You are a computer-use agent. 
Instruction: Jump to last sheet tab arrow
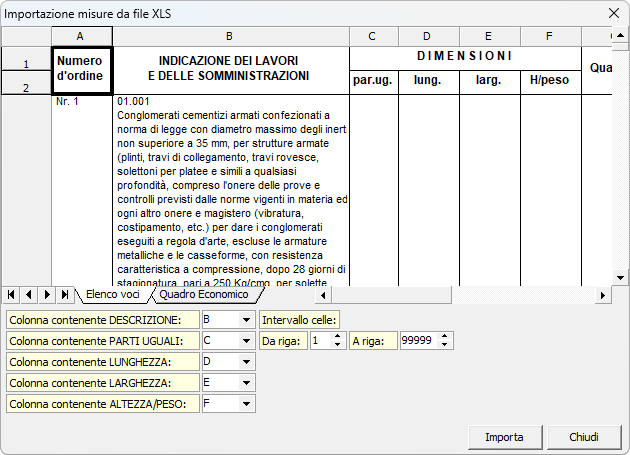65,295
